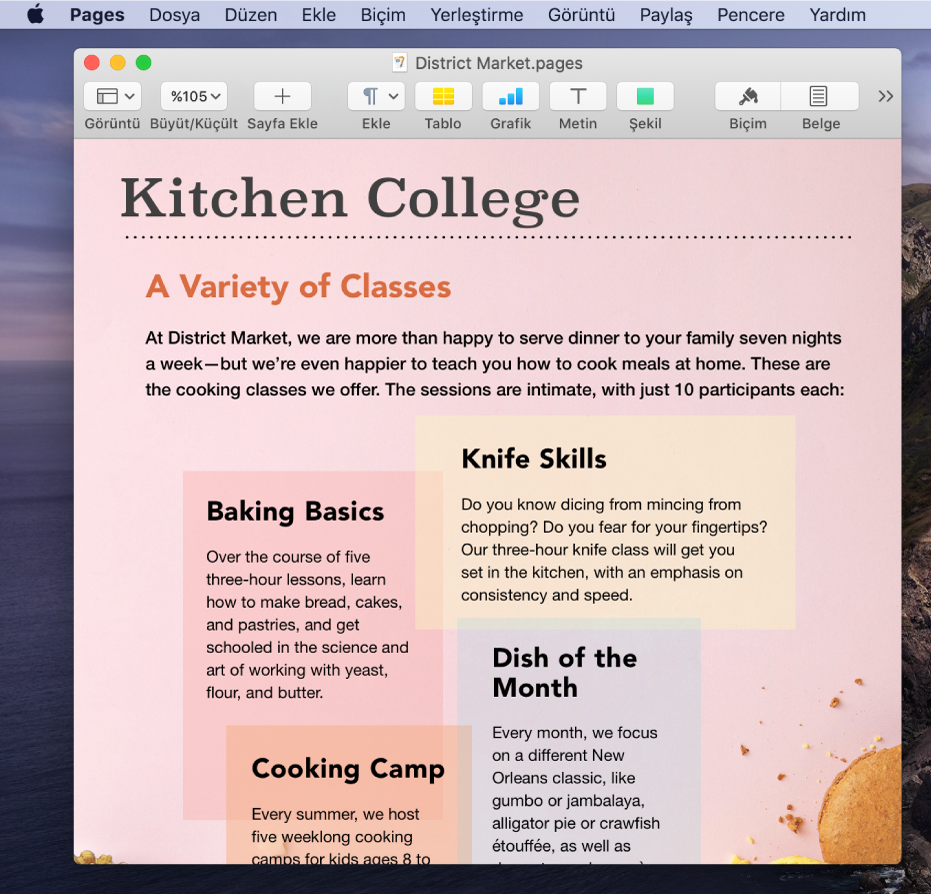
Task: Click the Sayfa Ekle plus button
Action: click(283, 96)
